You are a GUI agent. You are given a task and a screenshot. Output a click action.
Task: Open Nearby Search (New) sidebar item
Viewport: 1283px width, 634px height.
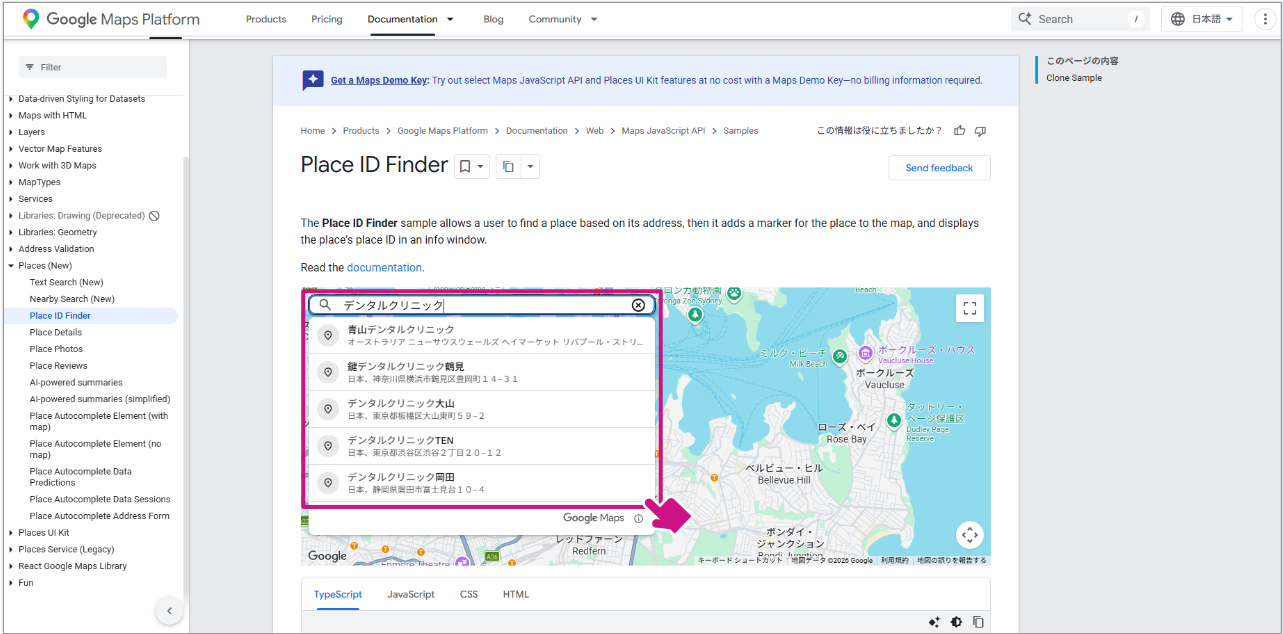(x=72, y=299)
